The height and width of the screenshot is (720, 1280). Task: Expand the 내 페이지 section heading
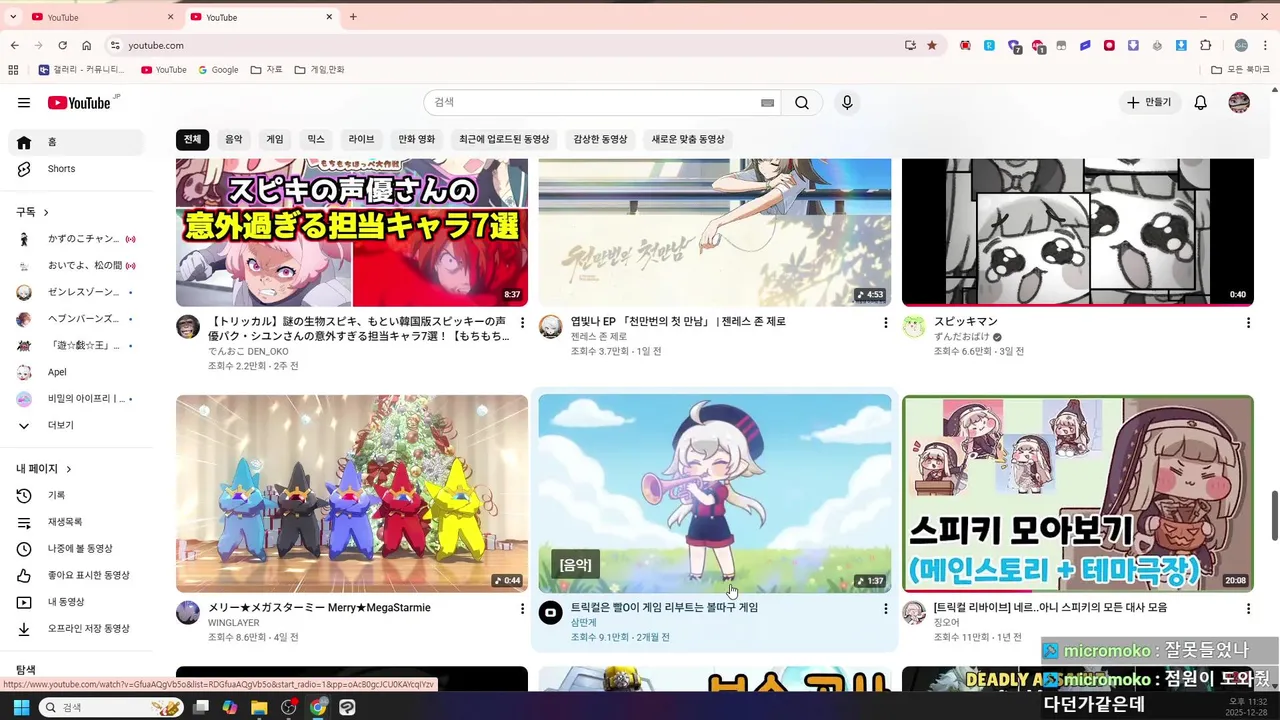(x=44, y=469)
